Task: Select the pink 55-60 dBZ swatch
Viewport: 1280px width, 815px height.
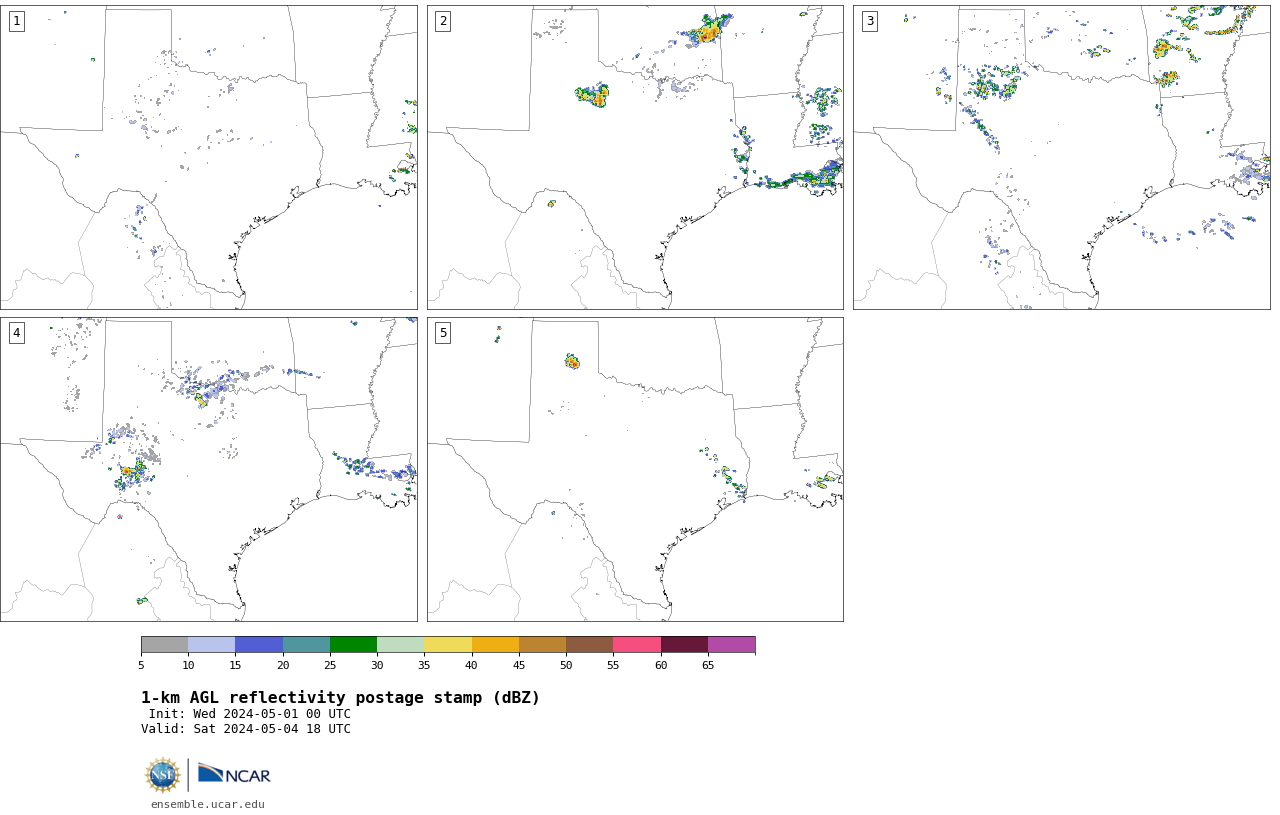Action: (637, 644)
